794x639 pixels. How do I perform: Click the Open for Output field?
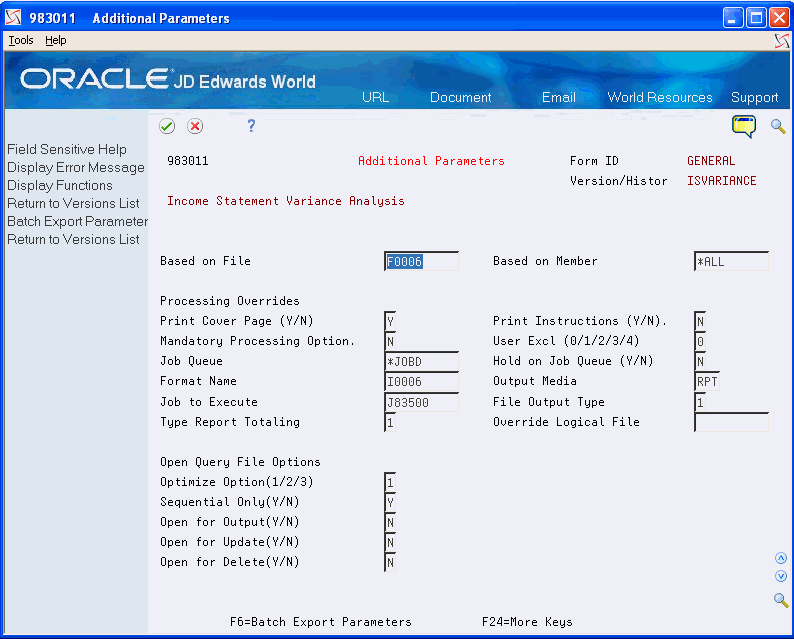390,522
